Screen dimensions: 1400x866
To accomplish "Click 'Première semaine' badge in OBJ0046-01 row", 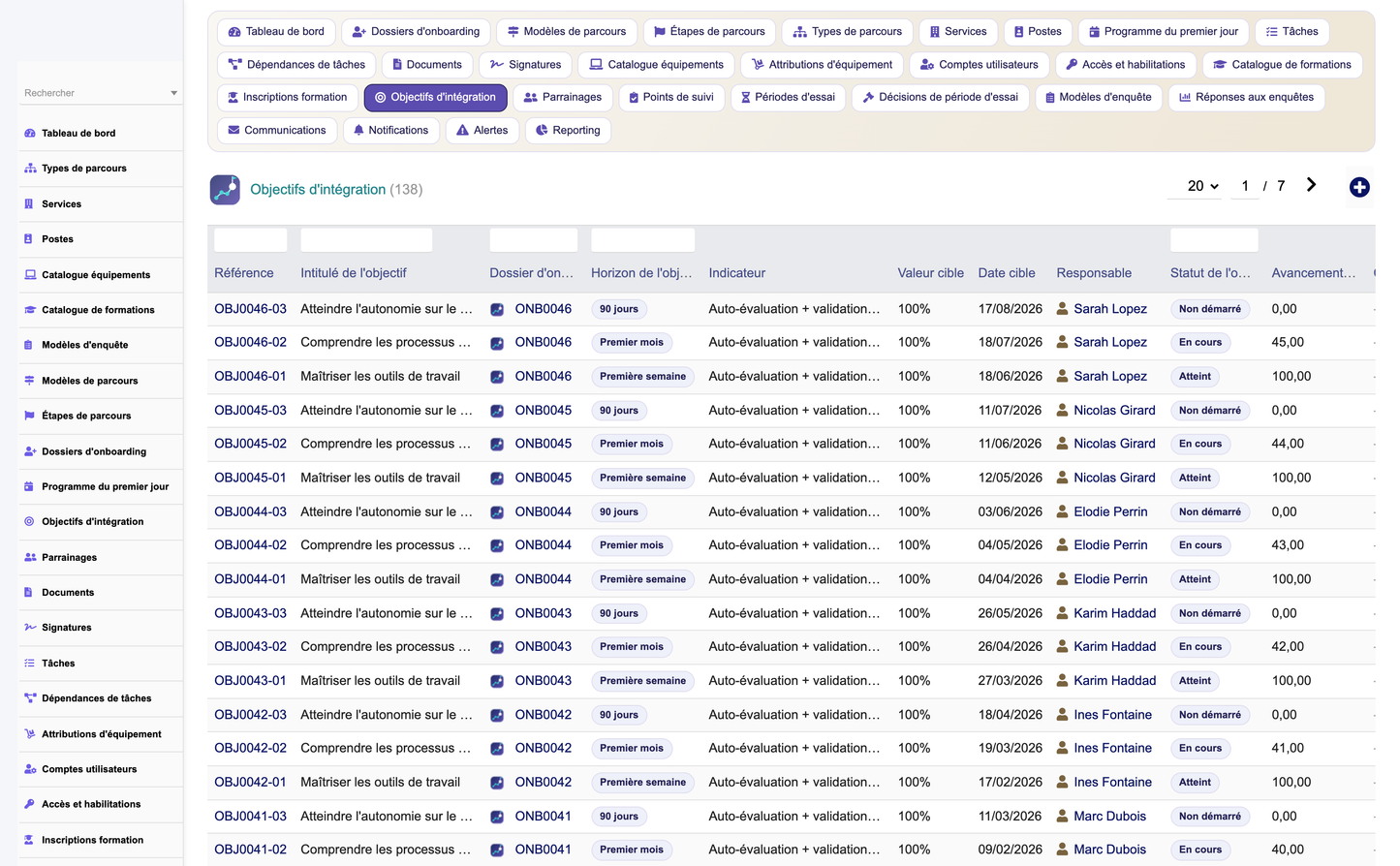I will (642, 376).
